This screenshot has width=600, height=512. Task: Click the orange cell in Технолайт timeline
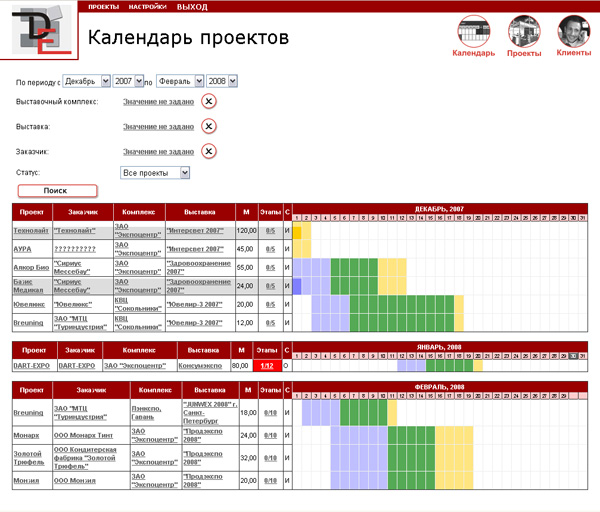click(x=297, y=232)
